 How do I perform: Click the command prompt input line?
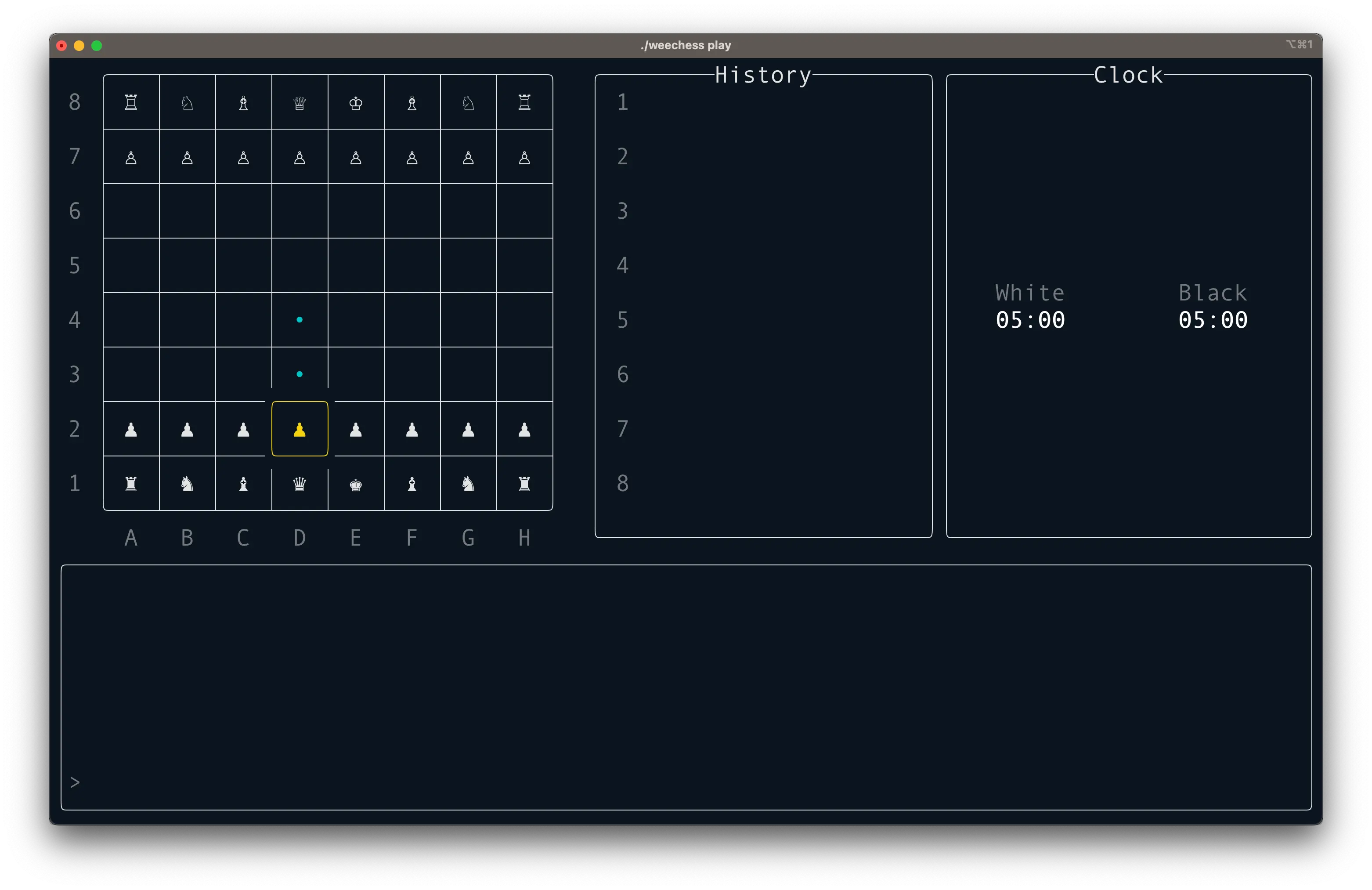(x=686, y=783)
